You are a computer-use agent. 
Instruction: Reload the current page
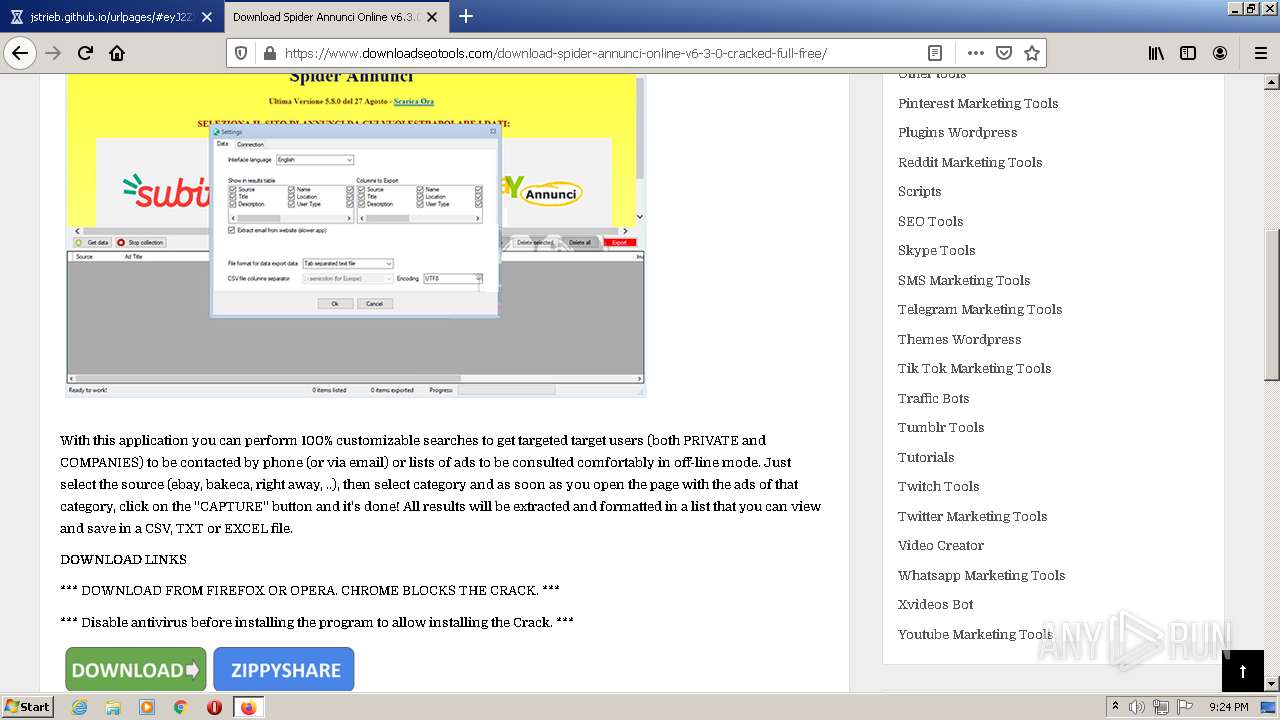(85, 53)
